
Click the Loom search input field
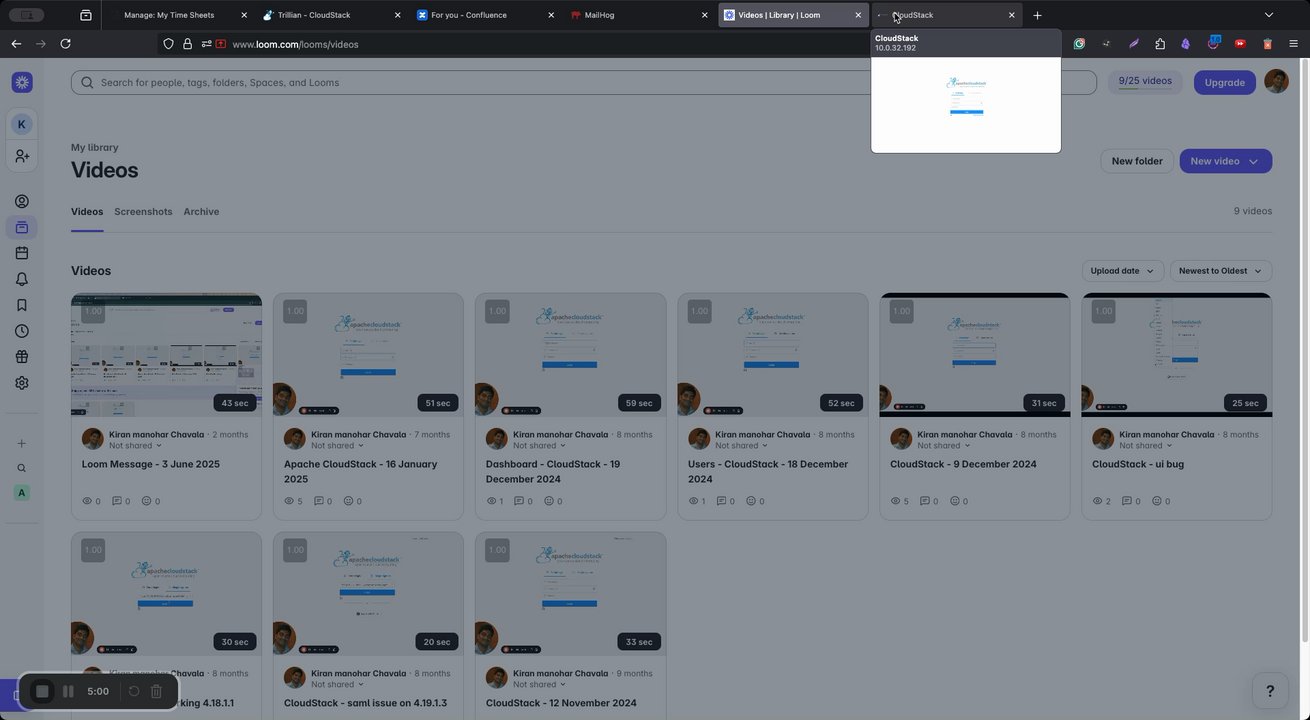coord(584,82)
